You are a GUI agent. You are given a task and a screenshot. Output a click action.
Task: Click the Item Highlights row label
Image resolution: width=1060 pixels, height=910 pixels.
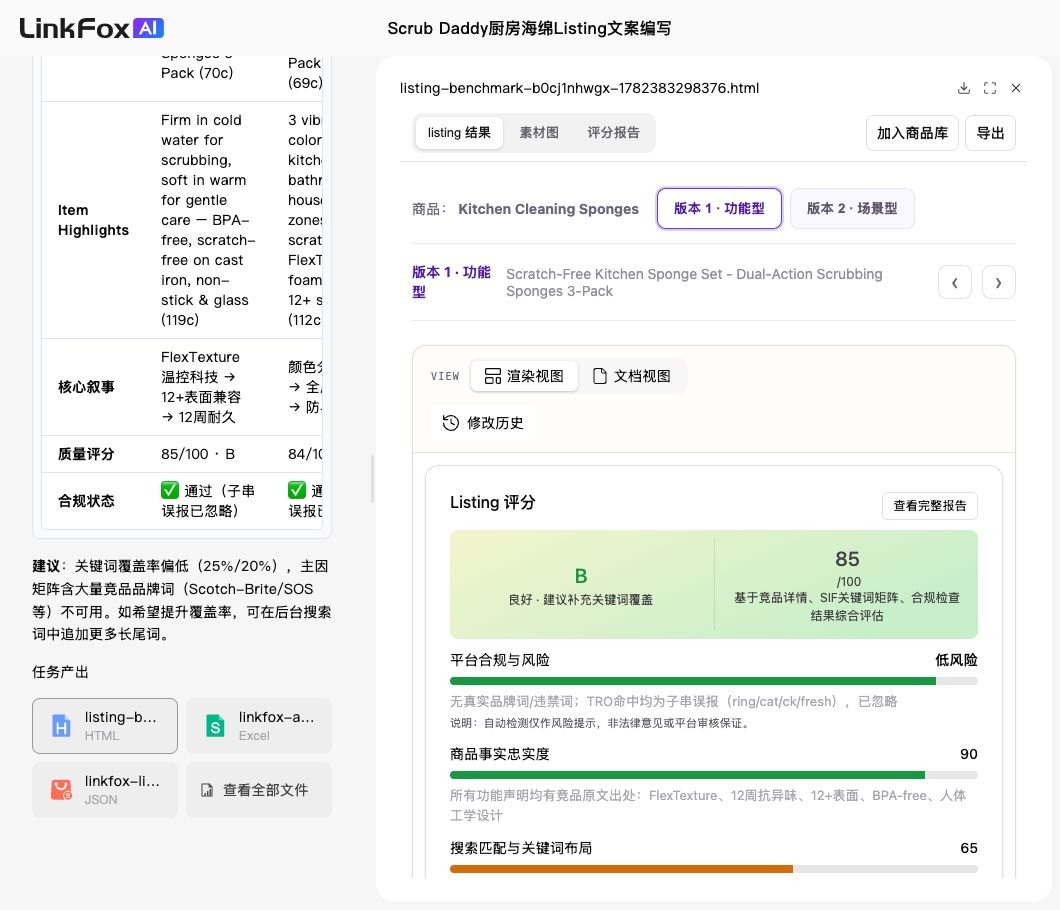(x=93, y=220)
